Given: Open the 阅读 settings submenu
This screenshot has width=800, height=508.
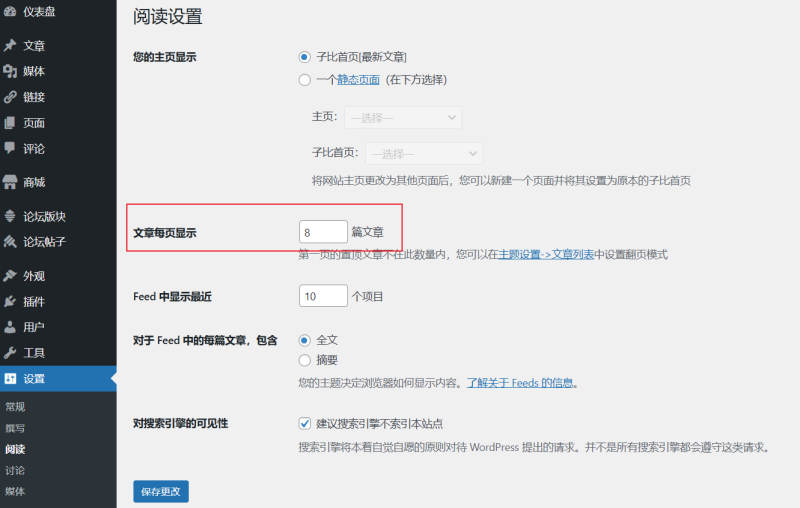Looking at the screenshot, I should [x=15, y=449].
